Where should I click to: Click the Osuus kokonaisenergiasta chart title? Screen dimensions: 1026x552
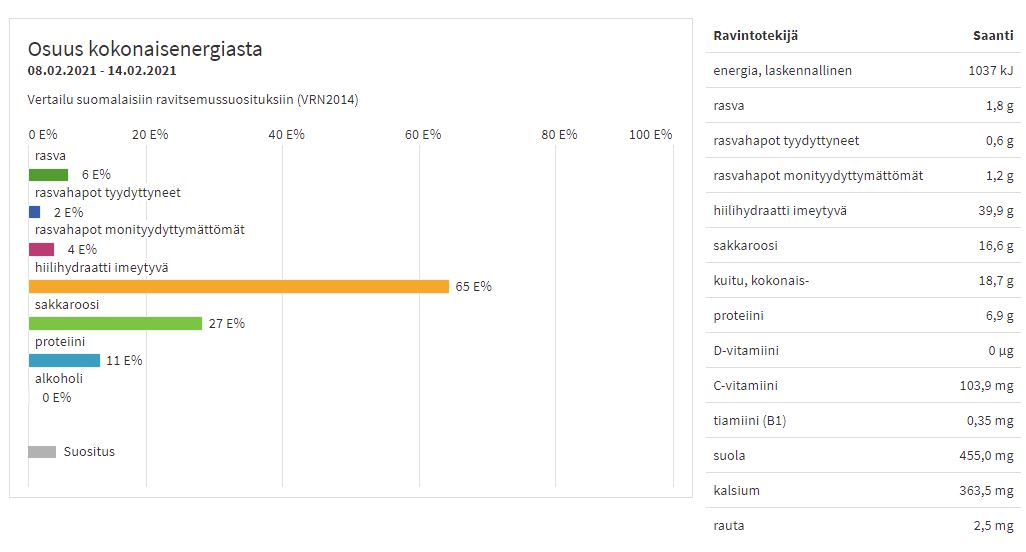(145, 49)
